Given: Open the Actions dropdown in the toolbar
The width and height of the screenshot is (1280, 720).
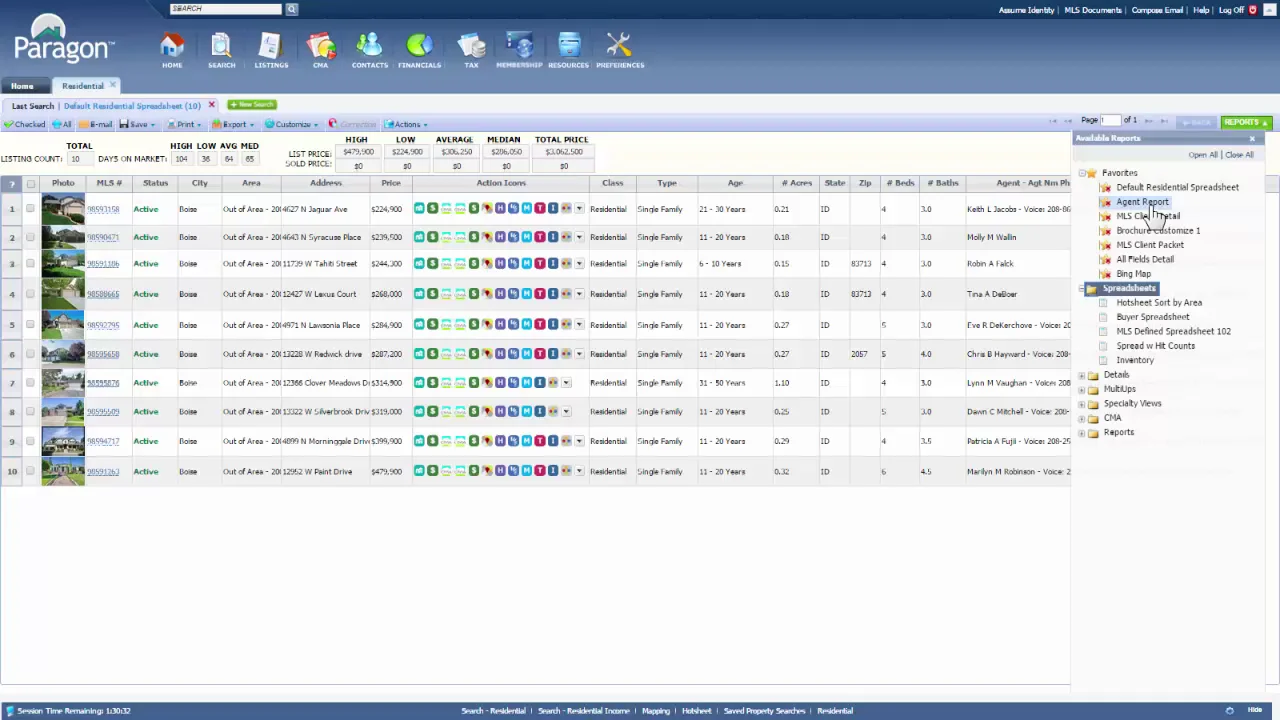Looking at the screenshot, I should coord(406,124).
